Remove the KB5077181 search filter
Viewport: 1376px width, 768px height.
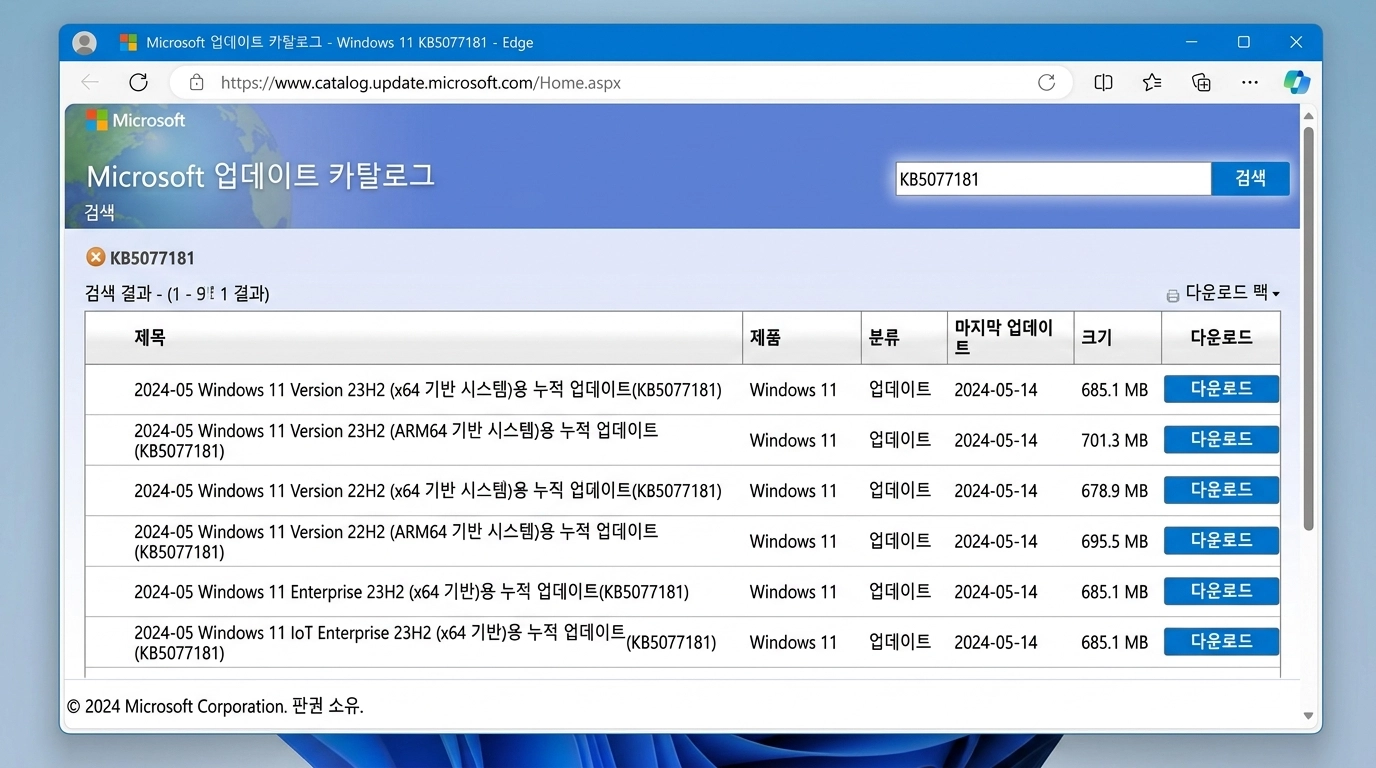click(96, 257)
